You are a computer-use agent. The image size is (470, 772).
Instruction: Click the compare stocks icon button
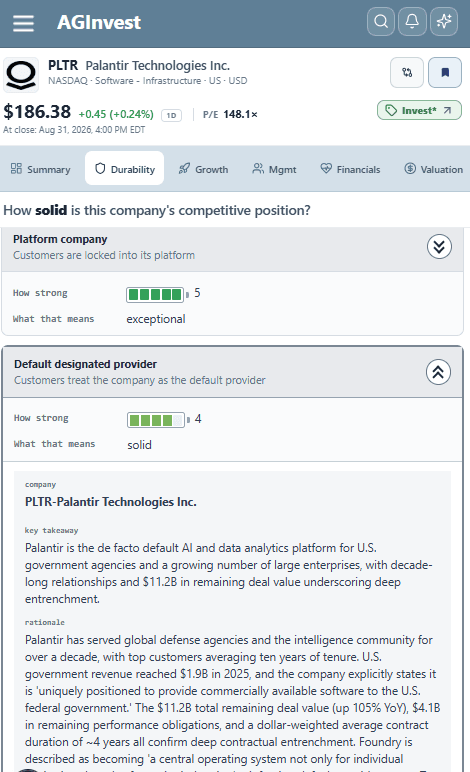407,72
